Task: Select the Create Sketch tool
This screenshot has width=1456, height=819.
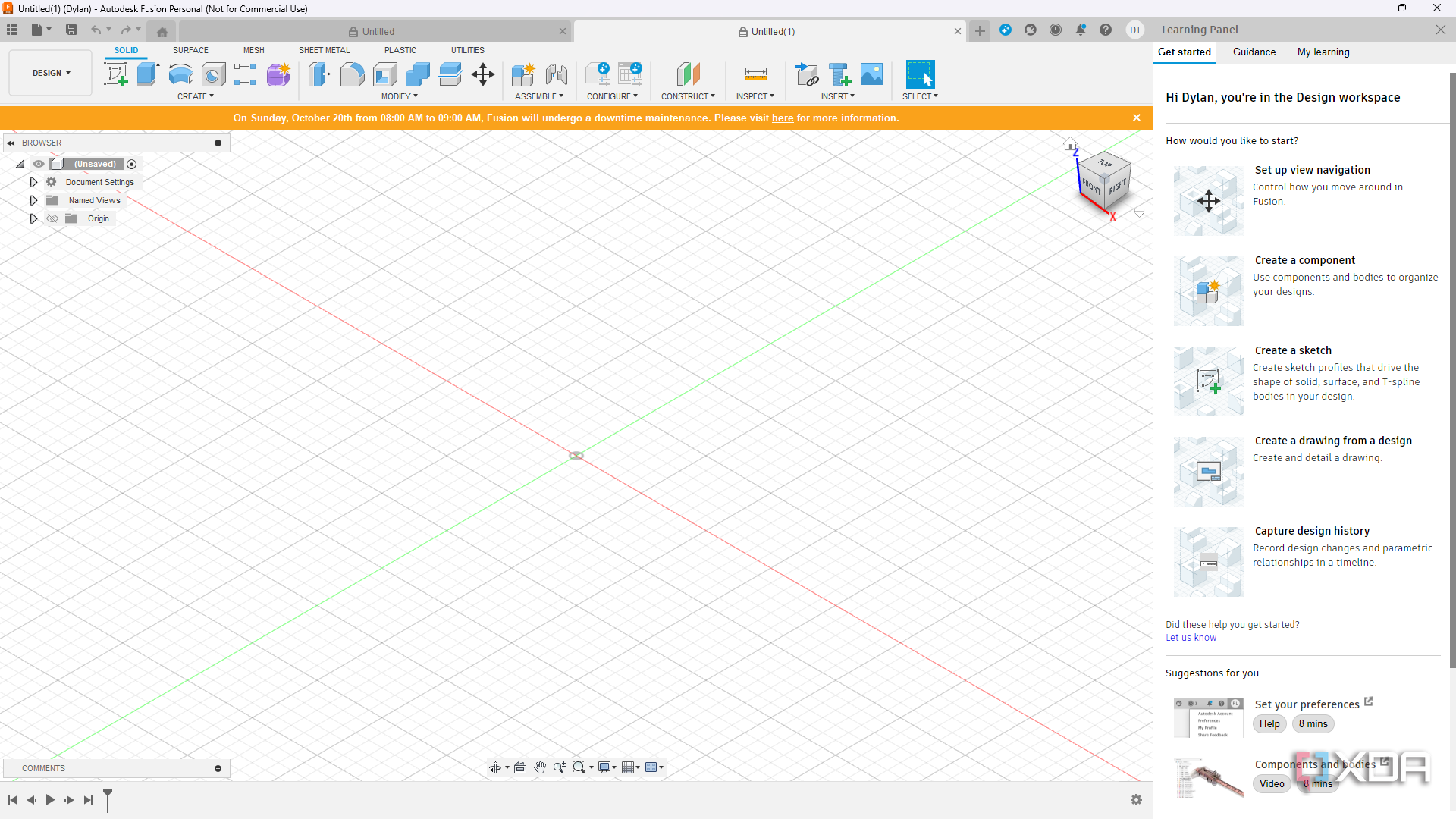Action: tap(116, 74)
